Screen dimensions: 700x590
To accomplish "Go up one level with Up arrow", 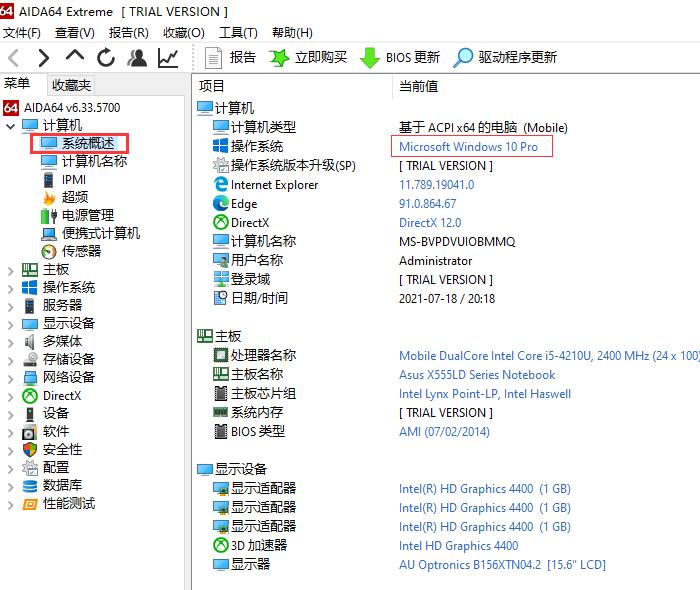I will pyautogui.click(x=75, y=55).
